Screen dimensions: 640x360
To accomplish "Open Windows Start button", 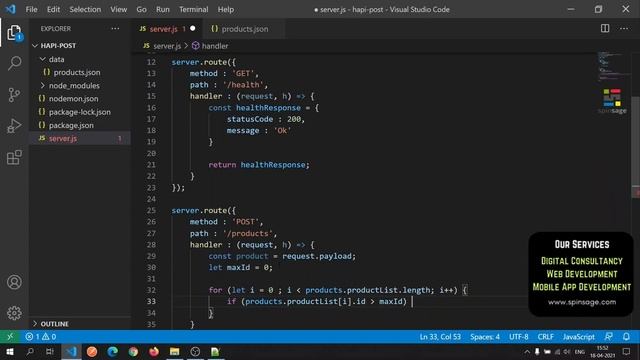I will point(9,351).
